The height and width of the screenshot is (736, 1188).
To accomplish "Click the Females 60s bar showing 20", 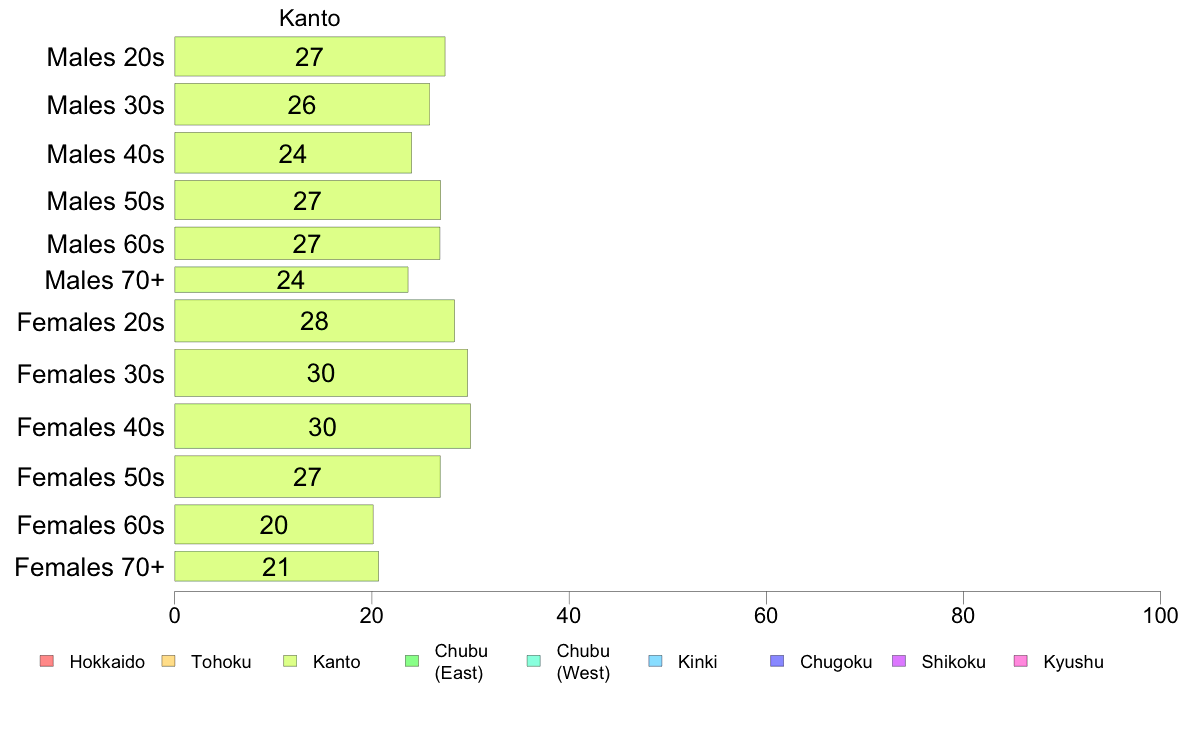I will pyautogui.click(x=274, y=524).
